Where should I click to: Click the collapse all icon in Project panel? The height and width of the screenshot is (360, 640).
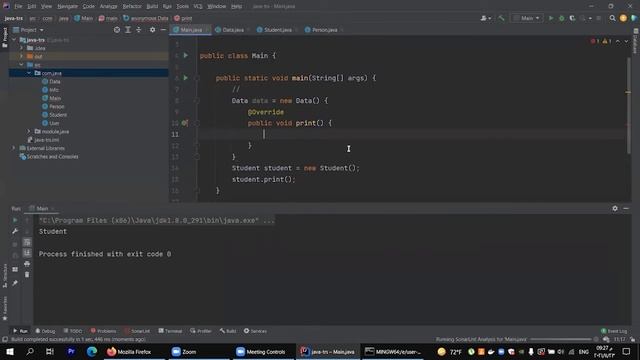(139, 30)
